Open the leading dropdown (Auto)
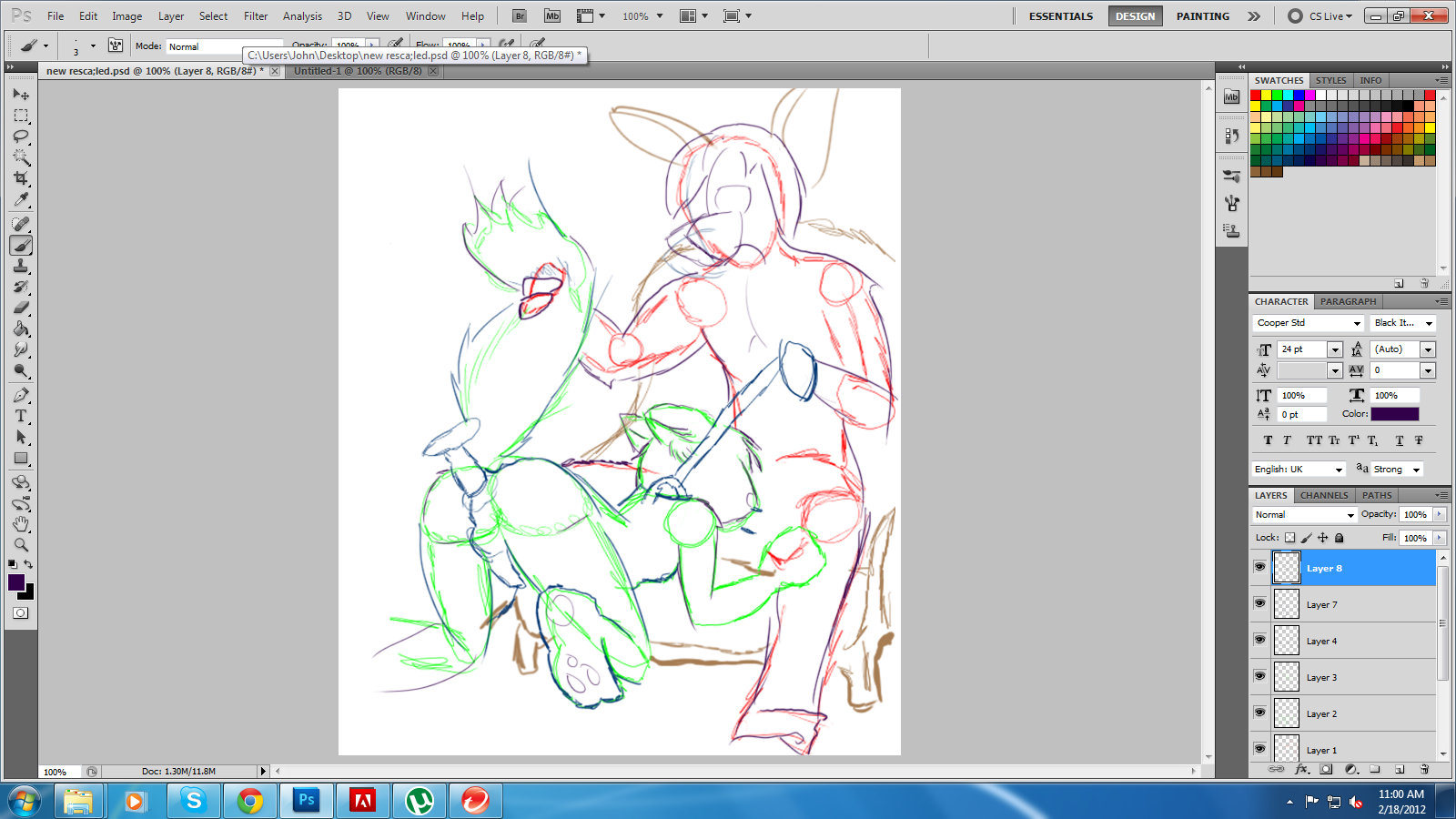The width and height of the screenshot is (1456, 819). [1428, 349]
